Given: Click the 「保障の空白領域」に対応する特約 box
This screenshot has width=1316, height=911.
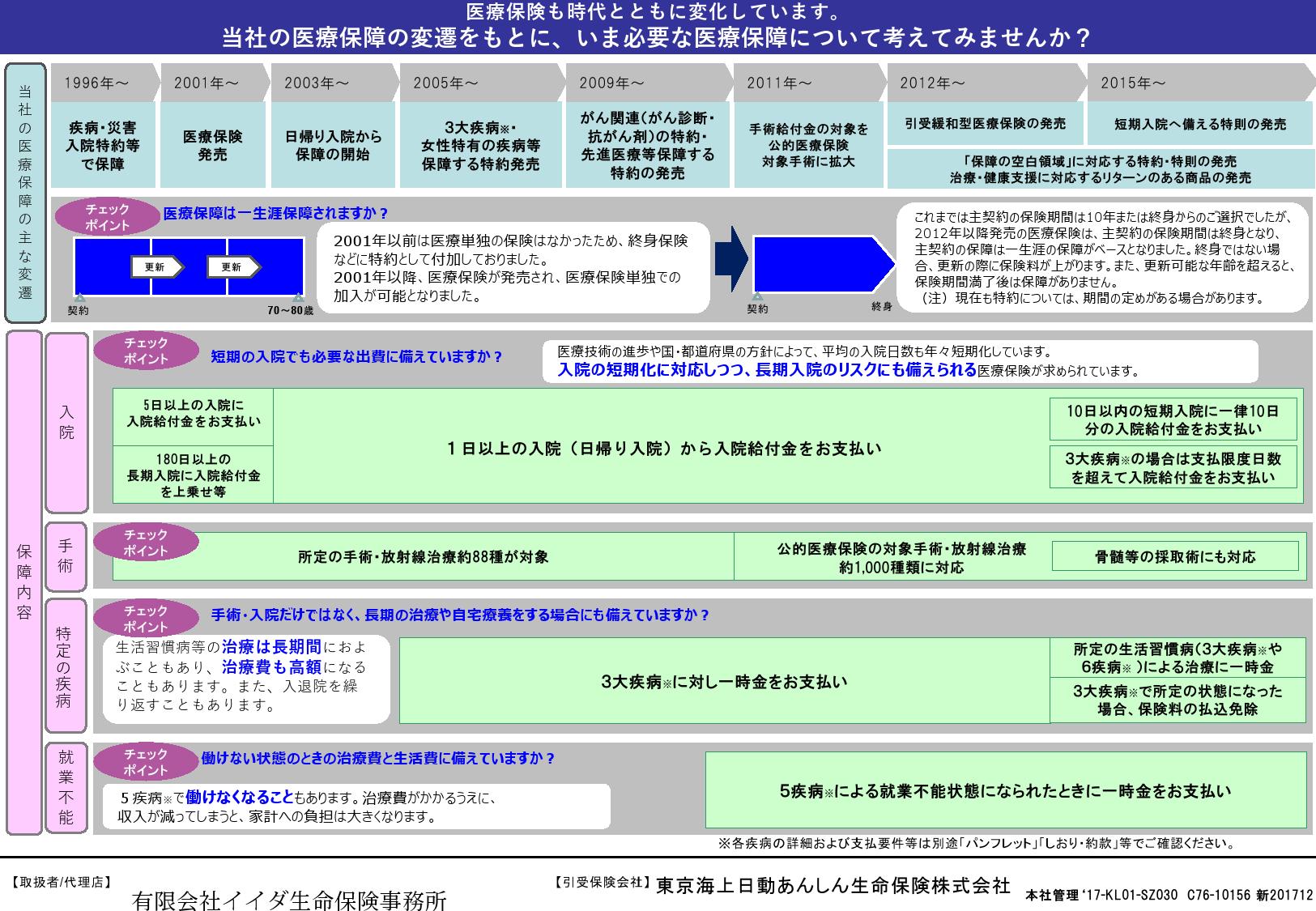Looking at the screenshot, I should coord(1101,168).
